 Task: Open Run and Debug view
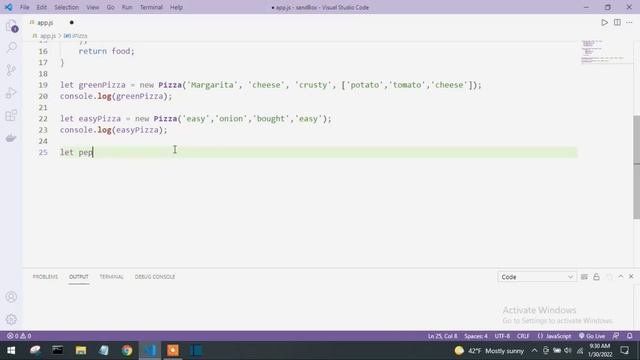tap(11, 93)
